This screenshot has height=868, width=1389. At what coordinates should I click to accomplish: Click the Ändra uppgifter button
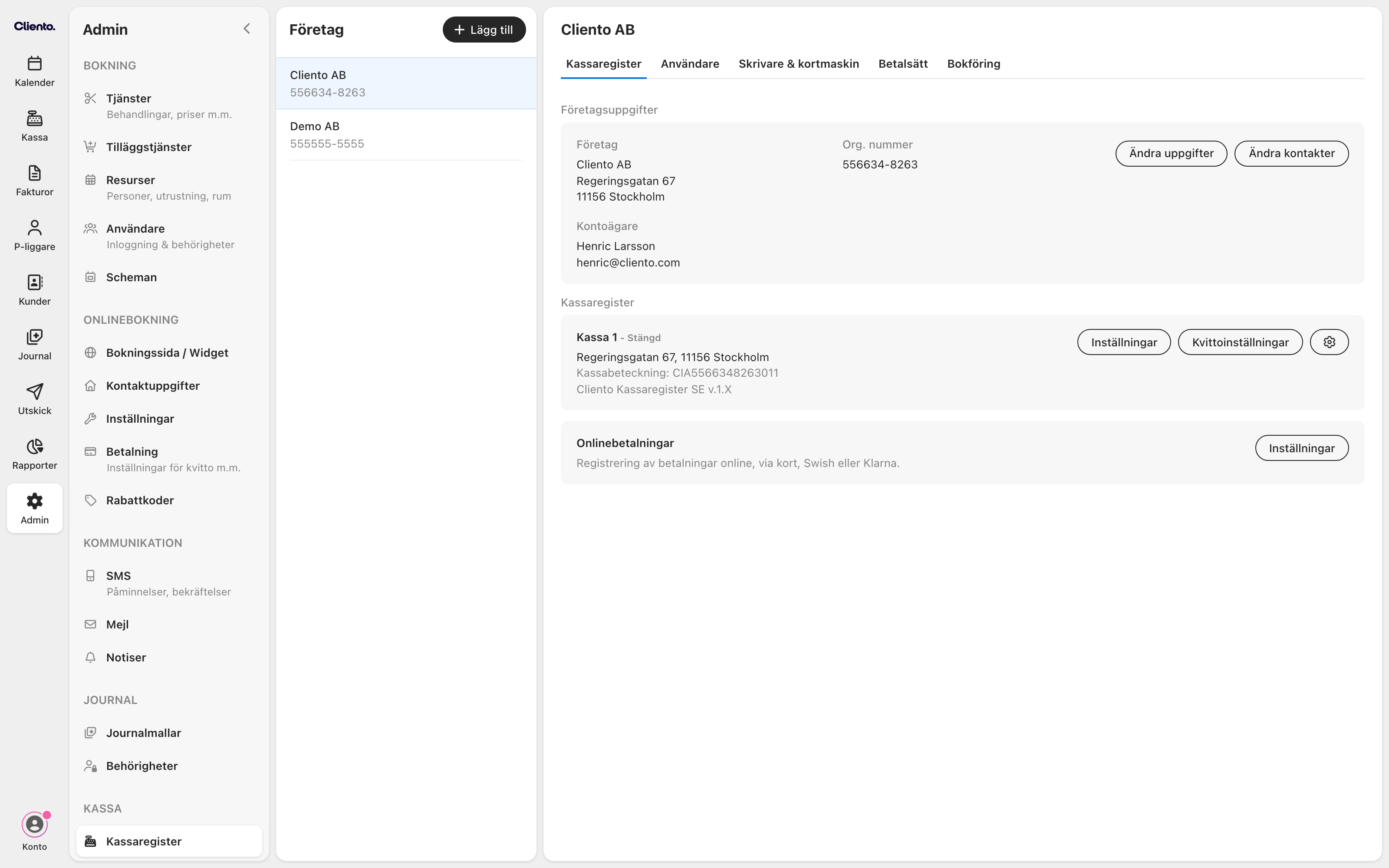(1171, 153)
